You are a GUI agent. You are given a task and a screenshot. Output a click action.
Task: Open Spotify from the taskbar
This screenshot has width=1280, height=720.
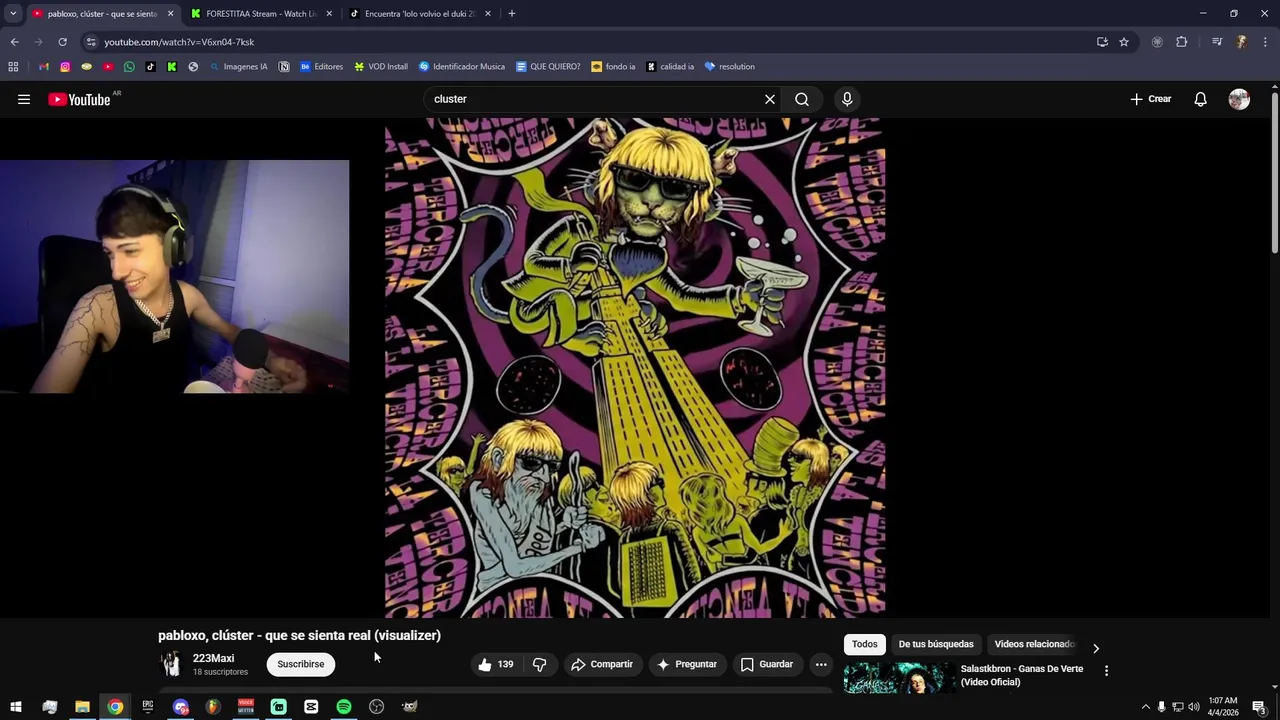[x=344, y=707]
